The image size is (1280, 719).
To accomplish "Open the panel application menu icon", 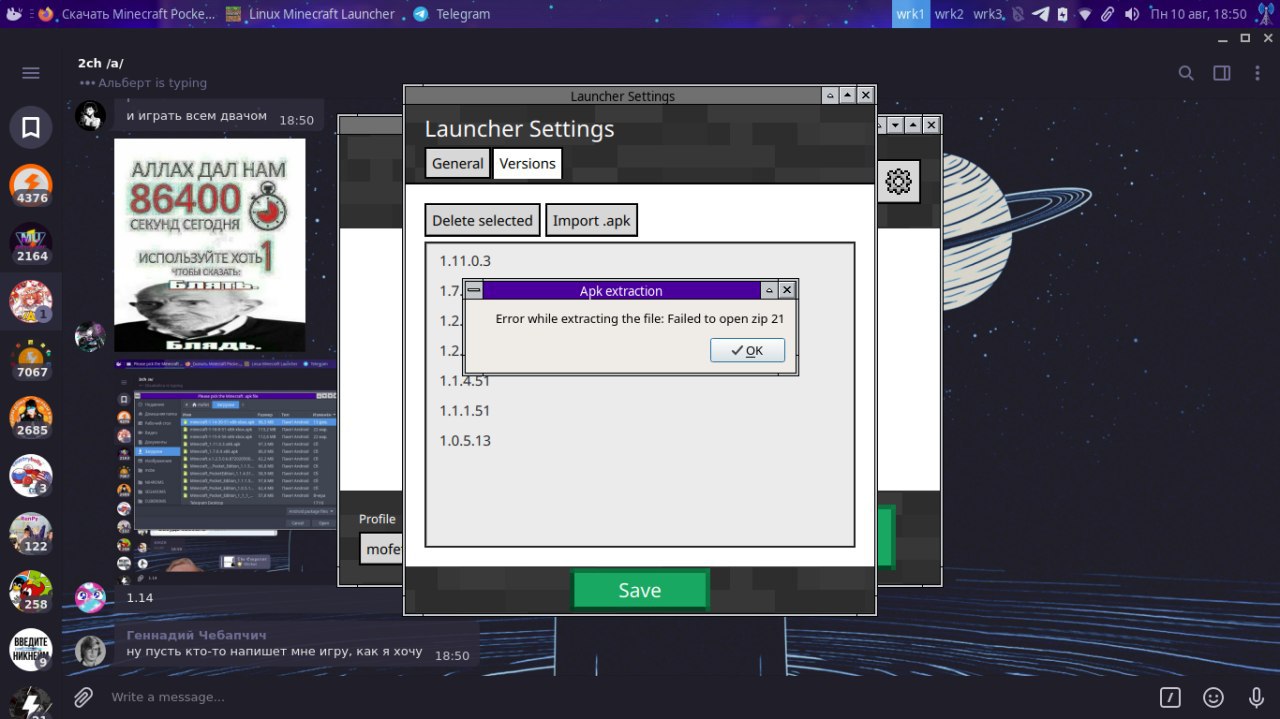I will click(x=14, y=14).
